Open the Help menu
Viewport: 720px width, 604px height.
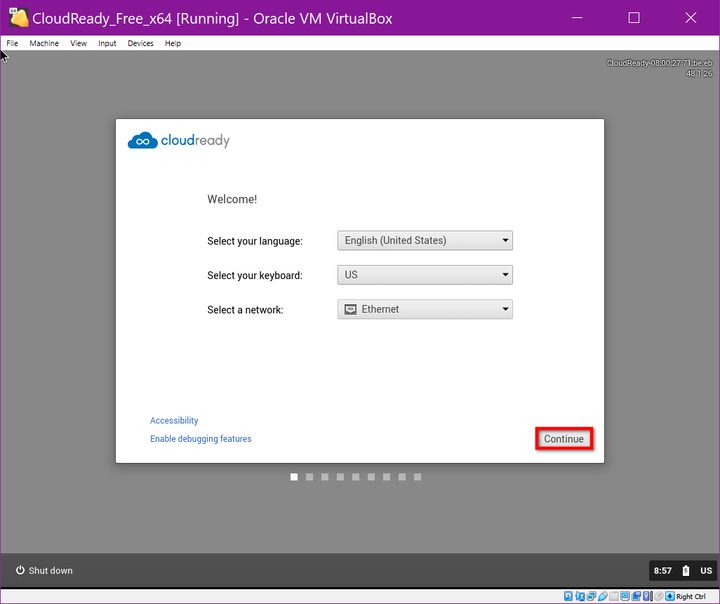(x=173, y=43)
